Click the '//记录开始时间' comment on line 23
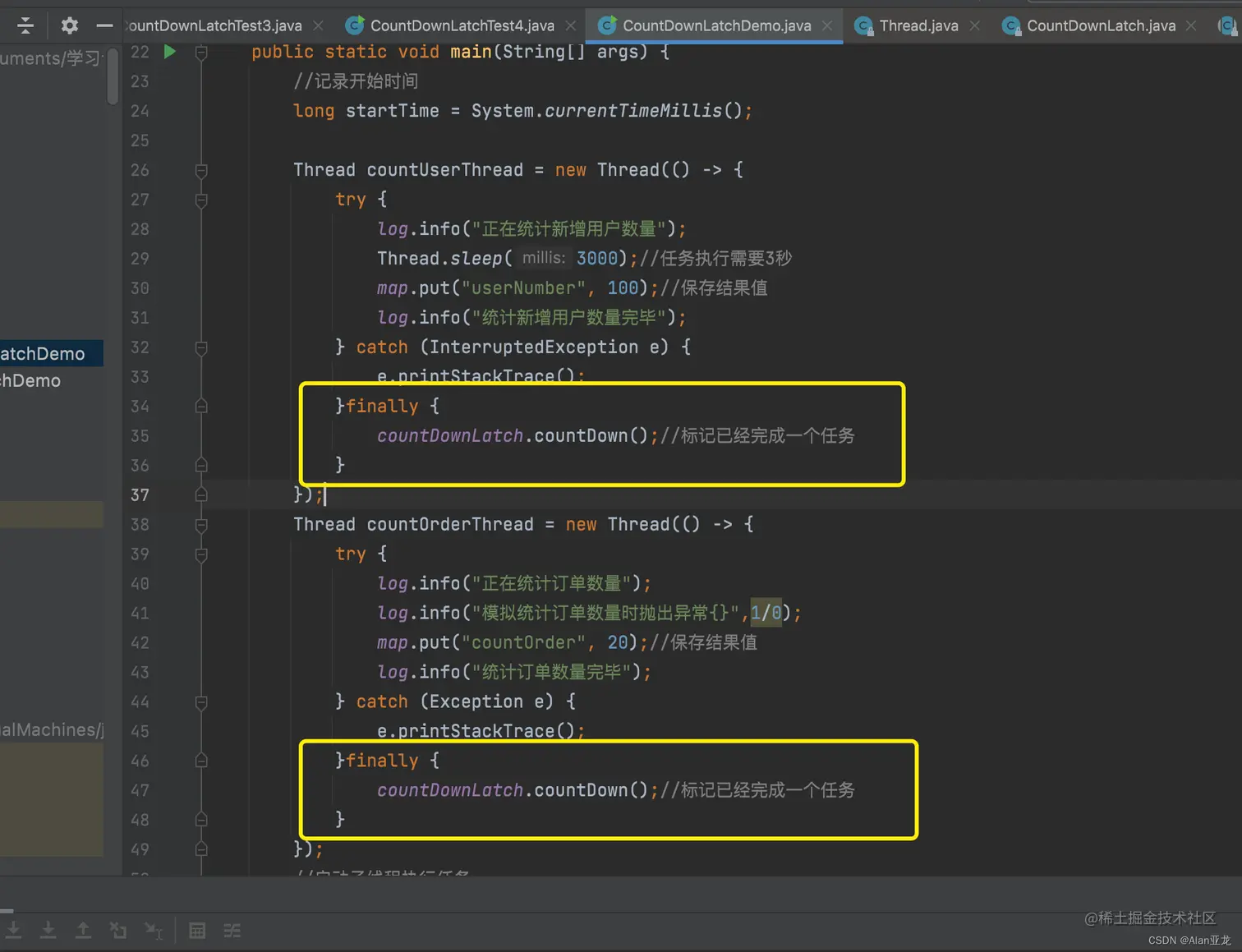The width and height of the screenshot is (1242, 952). [356, 81]
